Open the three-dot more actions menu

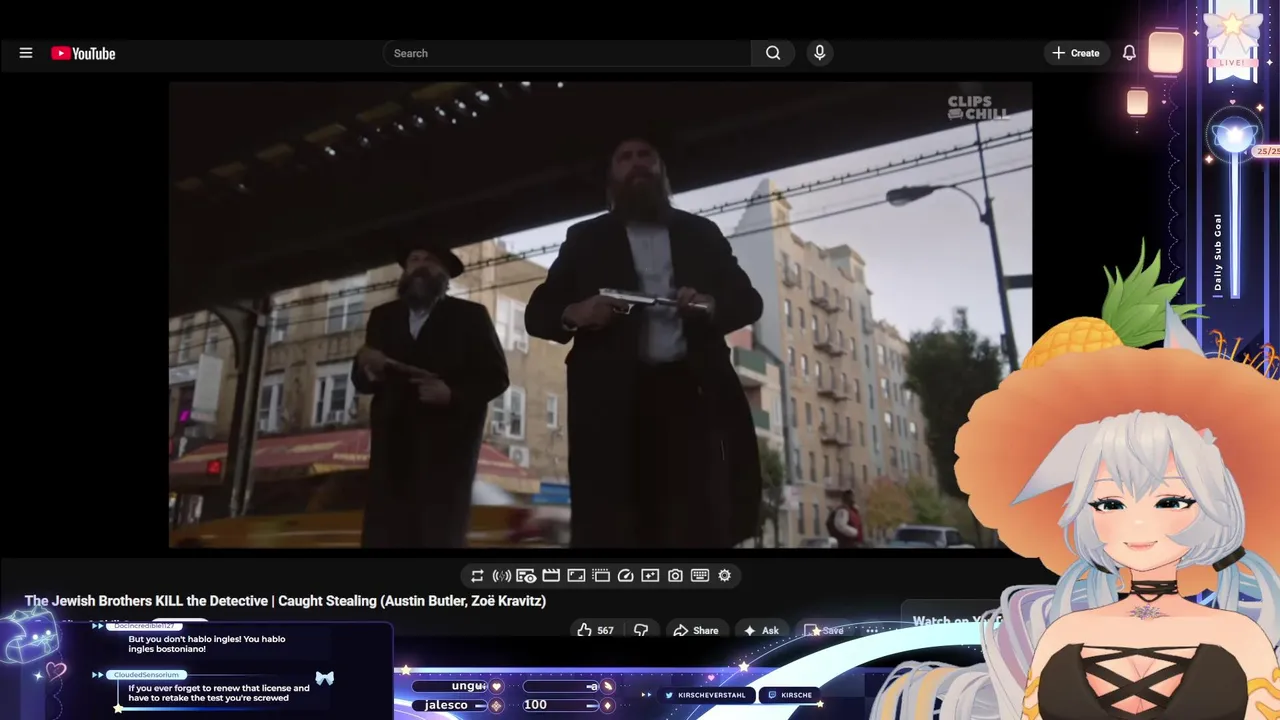click(872, 631)
